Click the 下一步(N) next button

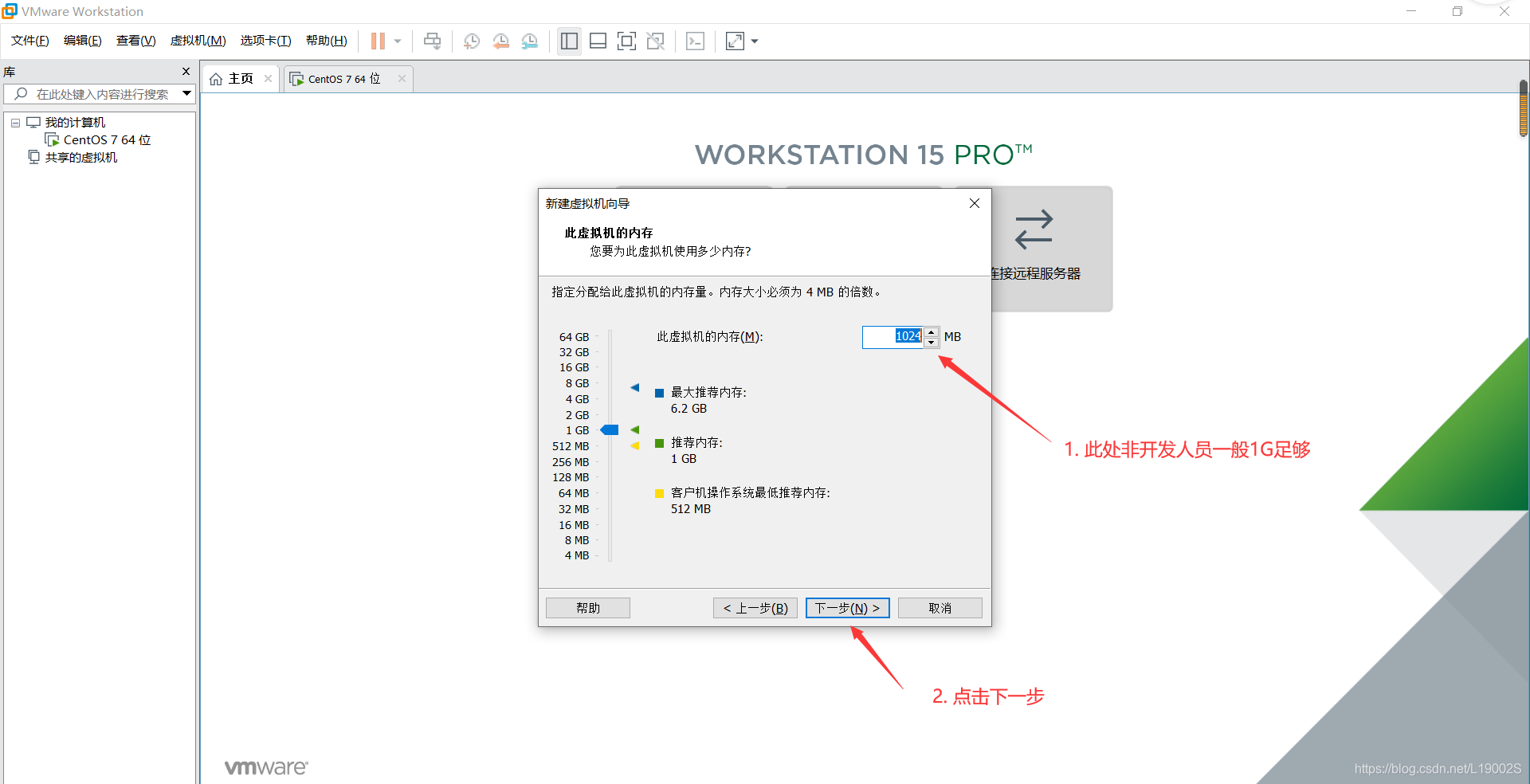[847, 608]
